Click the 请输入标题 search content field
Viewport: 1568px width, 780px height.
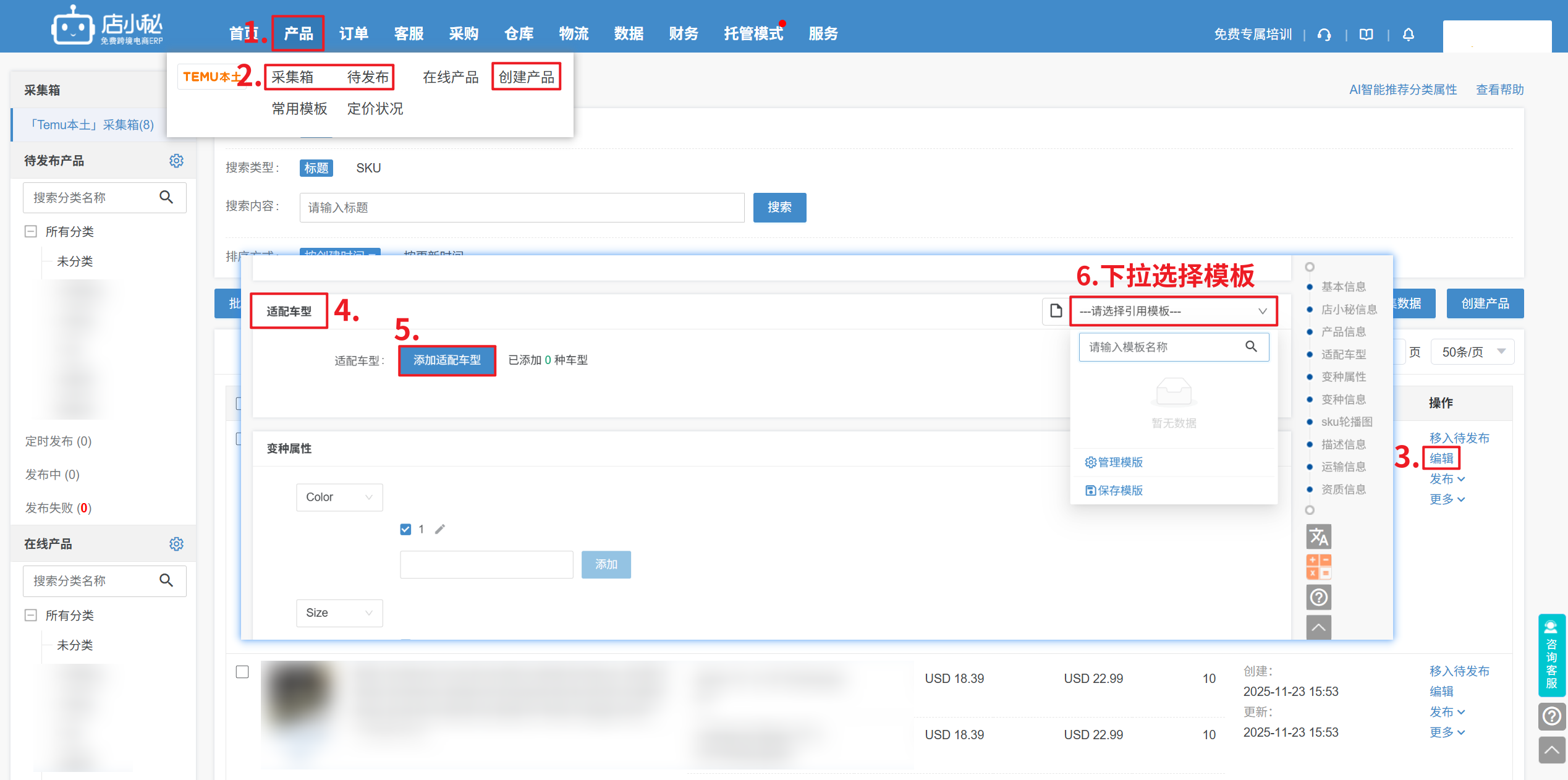521,208
